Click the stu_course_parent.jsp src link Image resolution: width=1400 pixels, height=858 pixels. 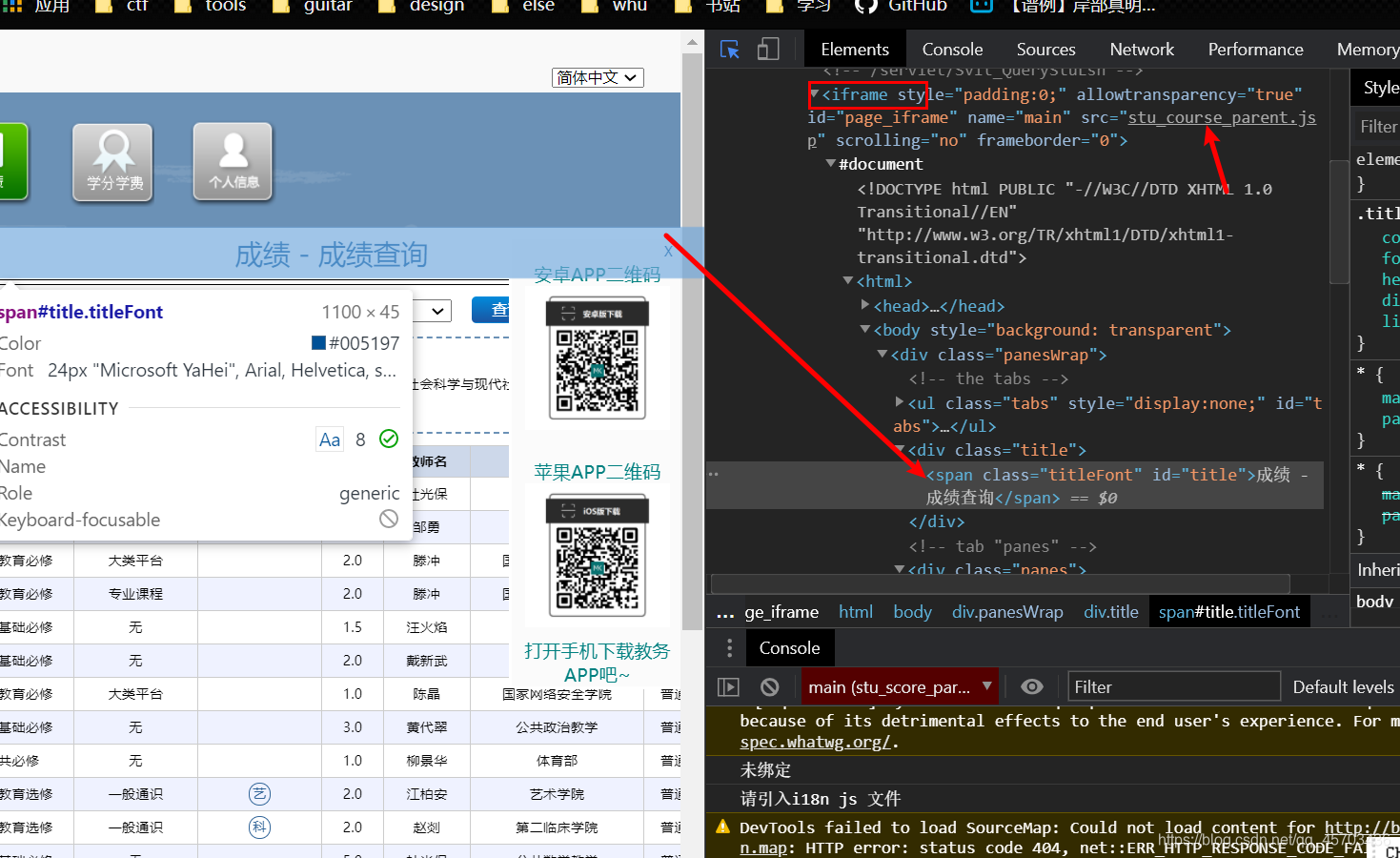[1222, 117]
